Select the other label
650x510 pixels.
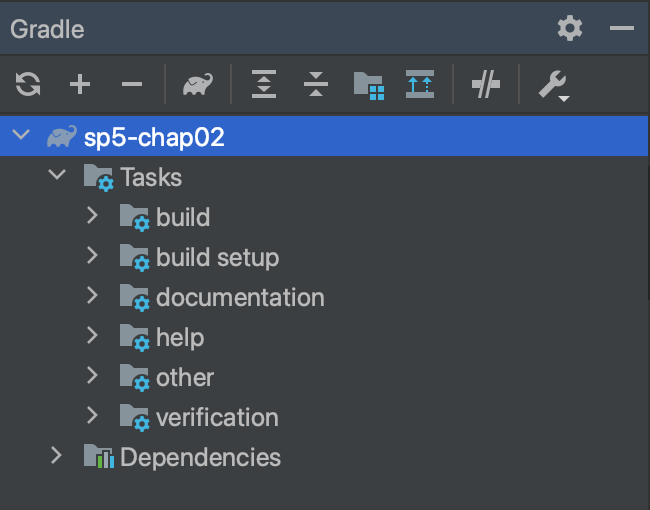[x=185, y=377]
